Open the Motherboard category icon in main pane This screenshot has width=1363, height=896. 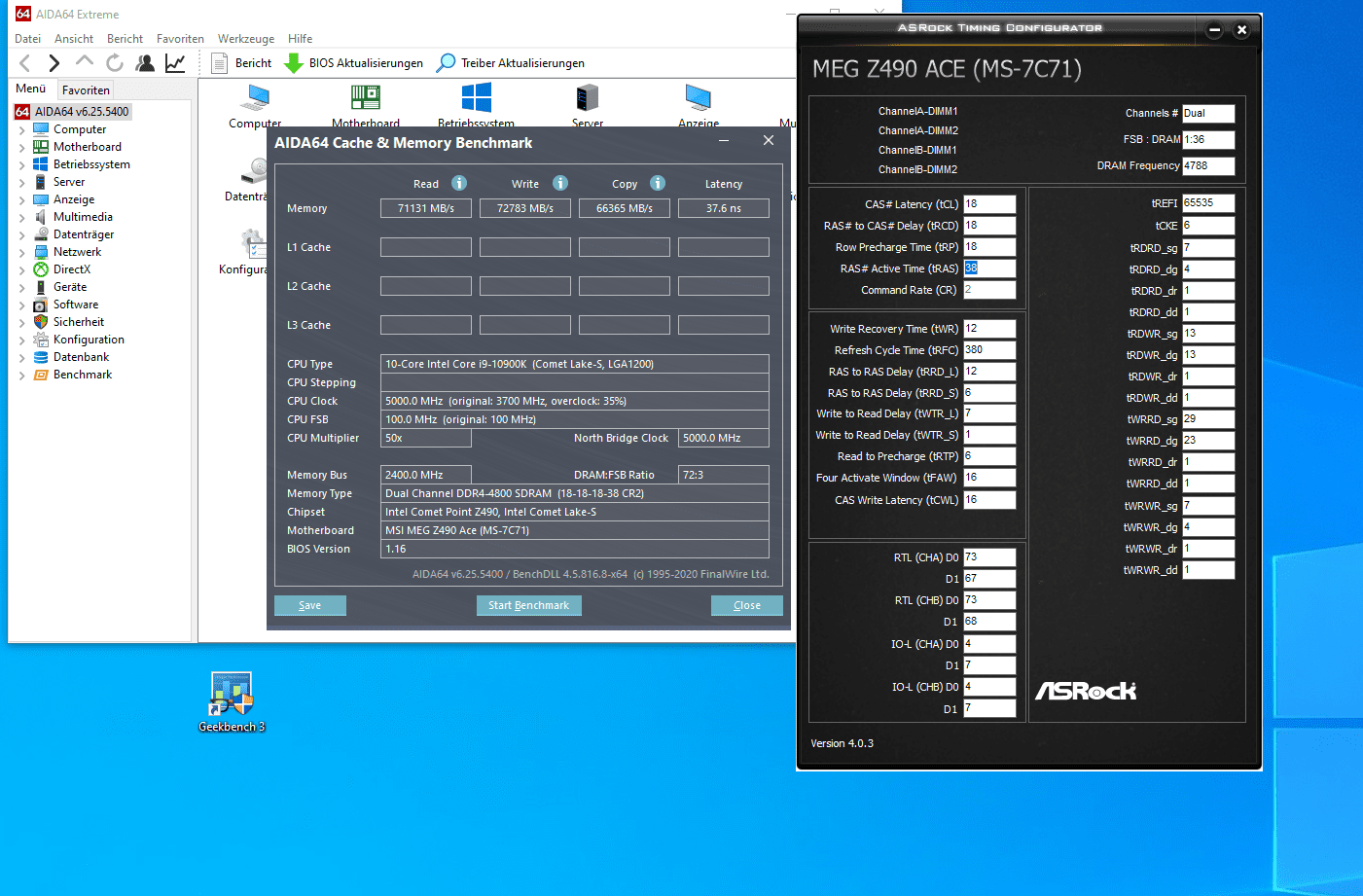point(366,105)
